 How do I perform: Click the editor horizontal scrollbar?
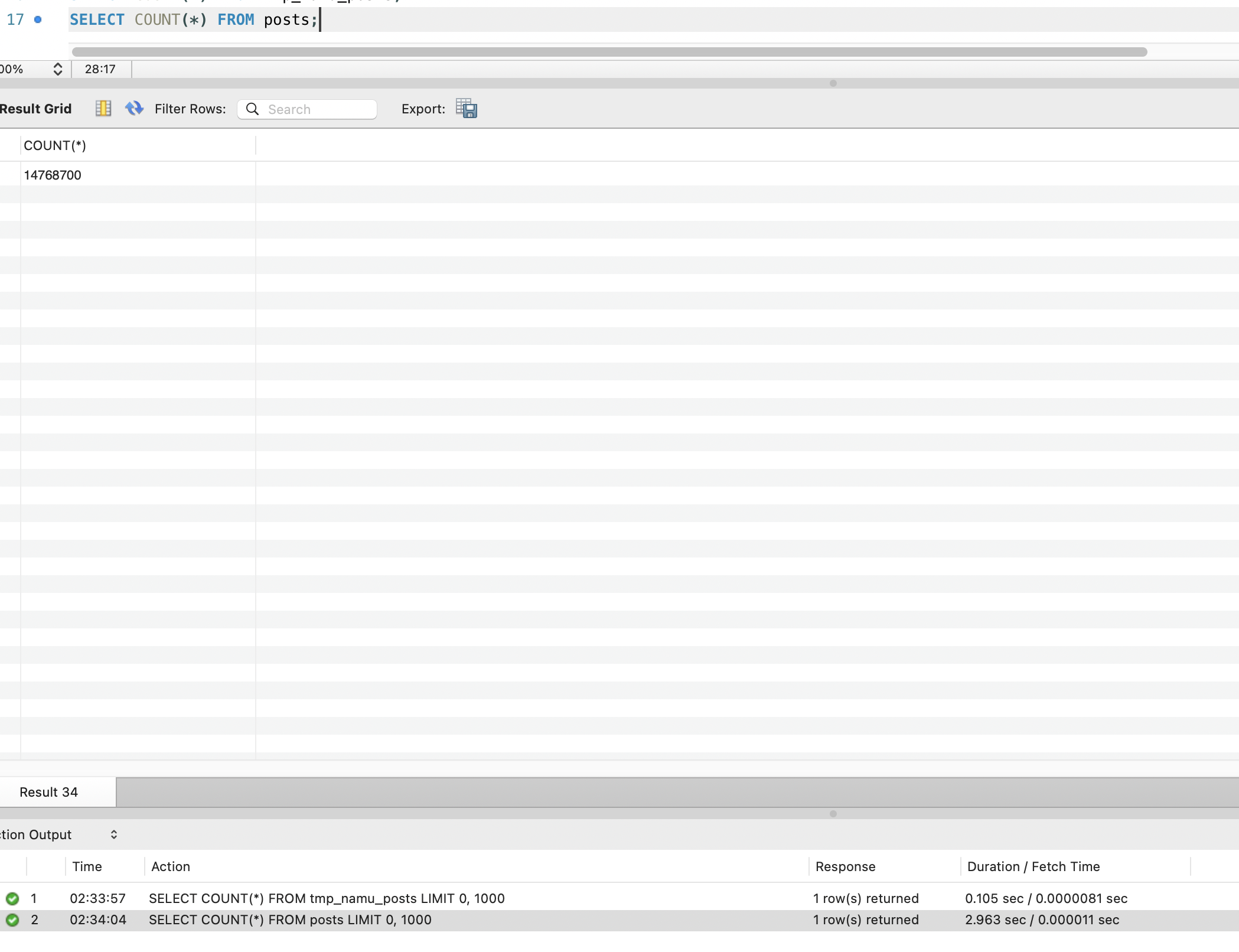point(608,52)
